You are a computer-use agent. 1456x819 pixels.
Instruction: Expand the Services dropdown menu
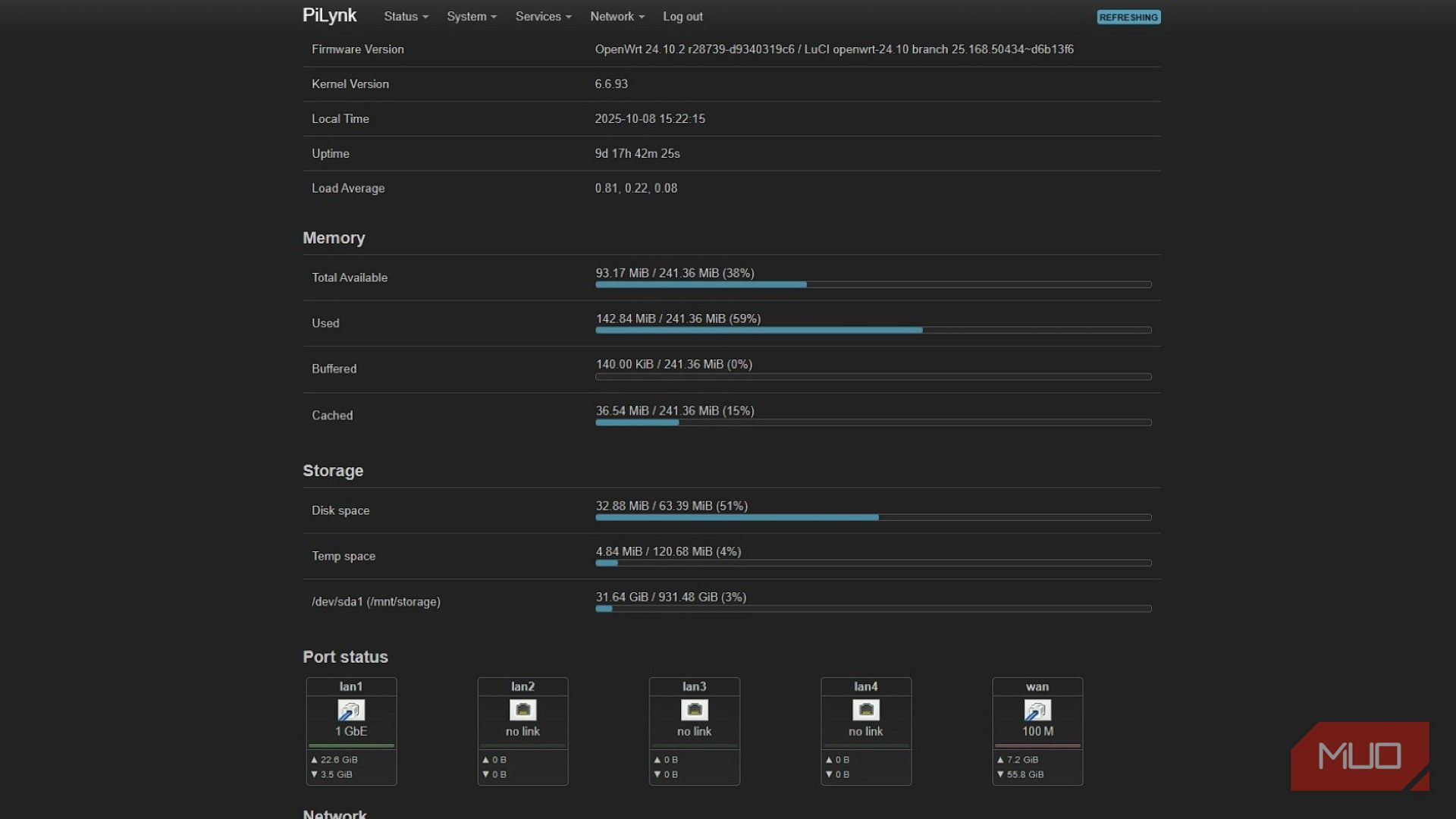(543, 17)
